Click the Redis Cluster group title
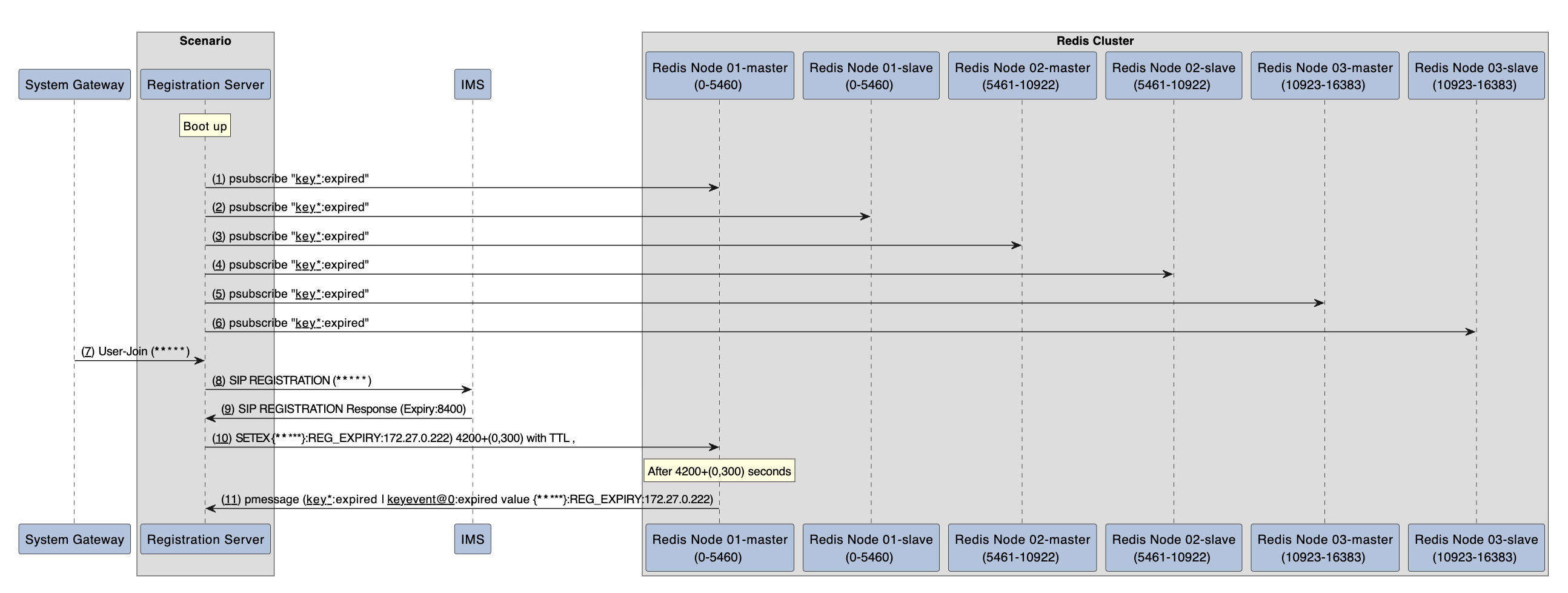Screen dimensions: 1568x593 1094,41
